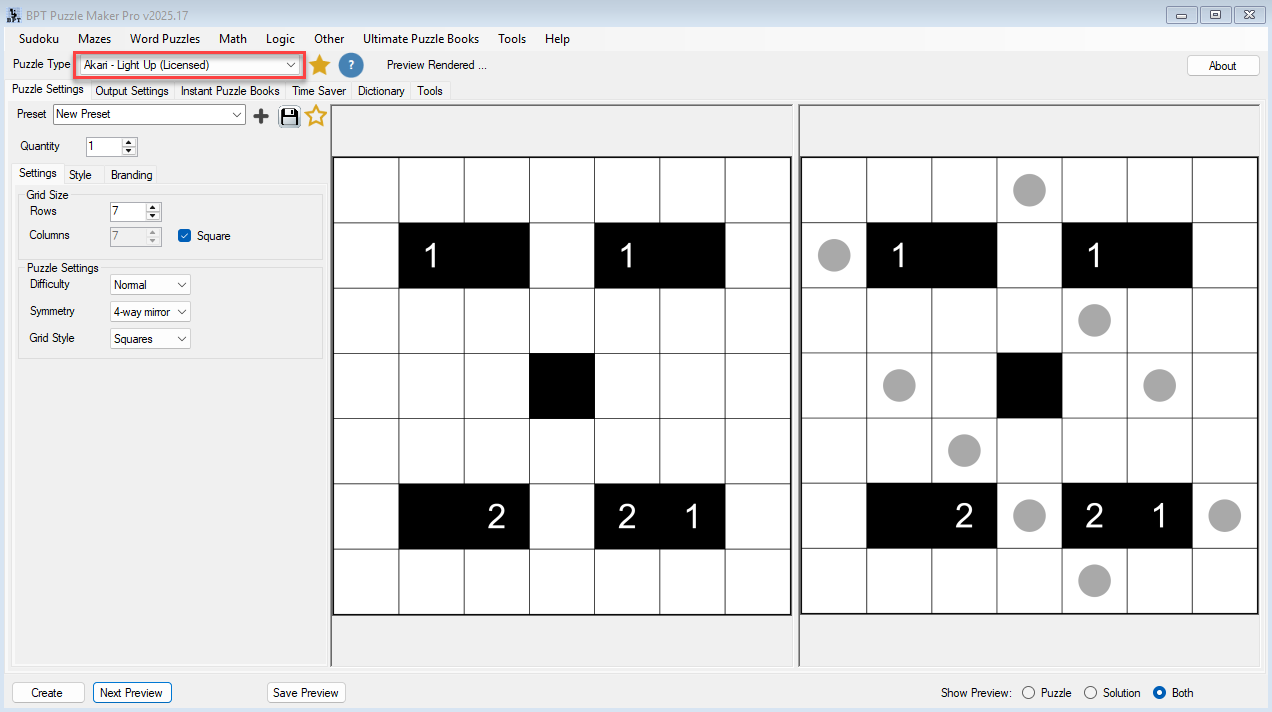This screenshot has width=1272, height=712.
Task: Open the blue question mark help icon
Action: pos(350,66)
